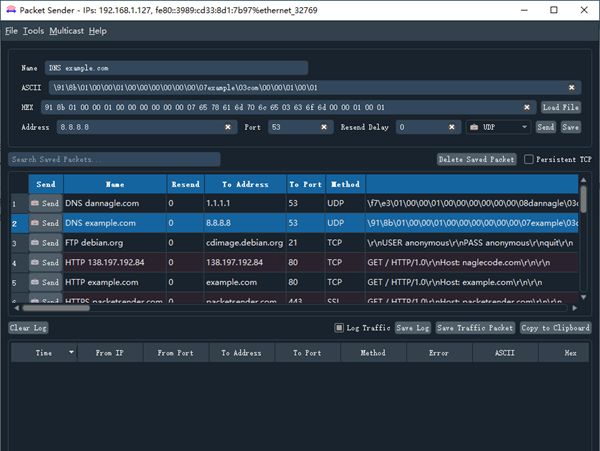Viewport: 600px width, 451px height.
Task: Click the scroll down arrow of the packets table
Action: tap(583, 297)
